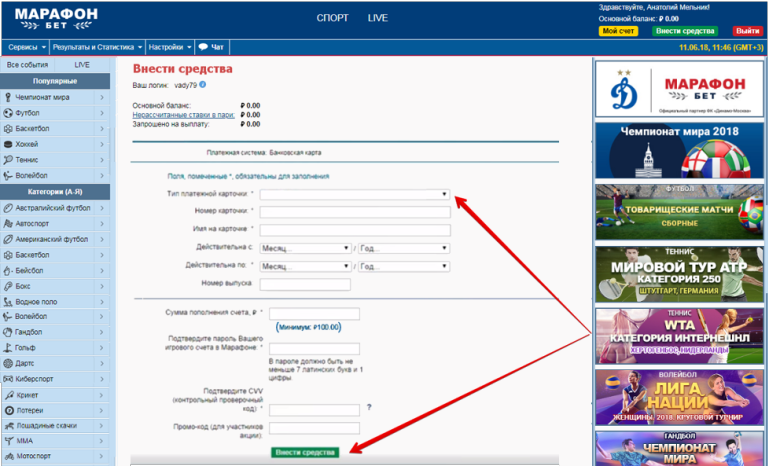Viewport: 768px width, 466px height.
Task: Click the yellow Мой счет button
Action: [618, 31]
